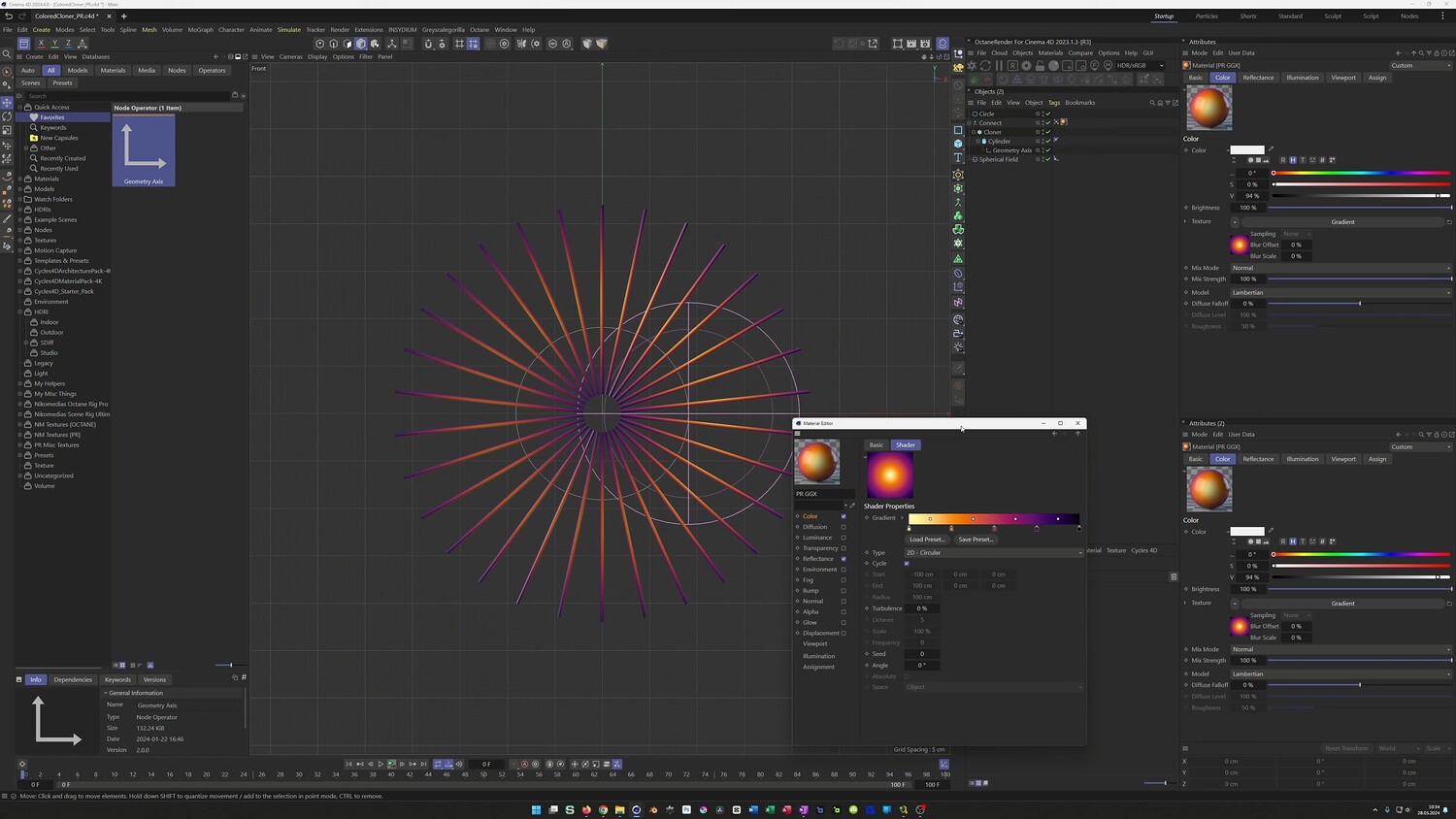Click the Undo arrow in the title bar

(x=9, y=16)
